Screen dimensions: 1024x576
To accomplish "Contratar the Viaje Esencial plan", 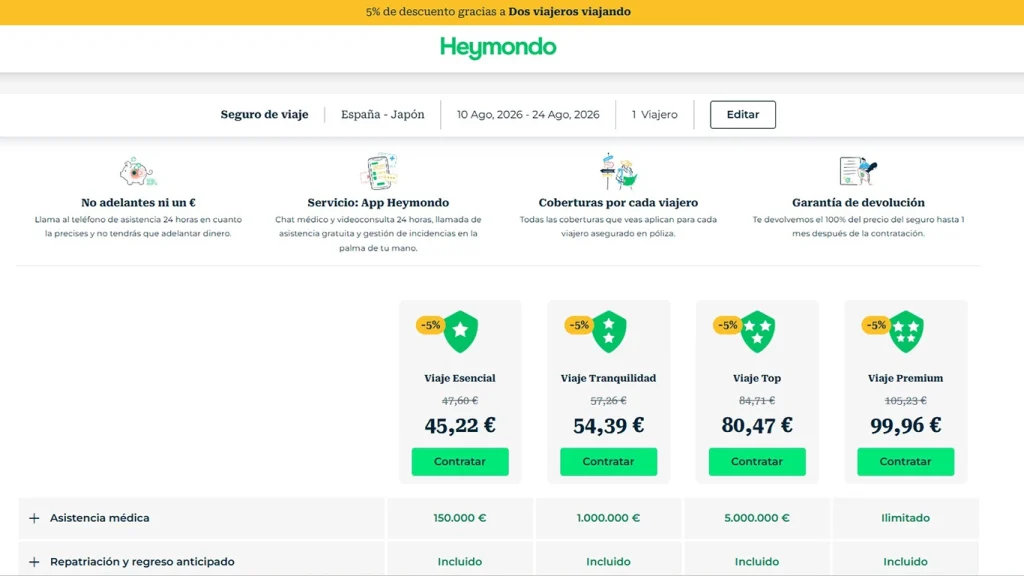I will coord(460,461).
